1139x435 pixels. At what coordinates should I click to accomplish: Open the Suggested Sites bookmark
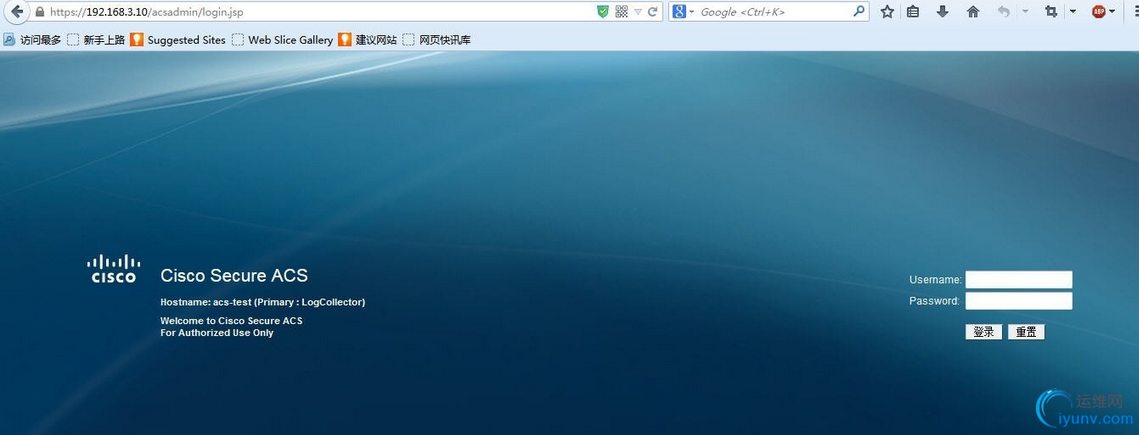pyautogui.click(x=178, y=40)
